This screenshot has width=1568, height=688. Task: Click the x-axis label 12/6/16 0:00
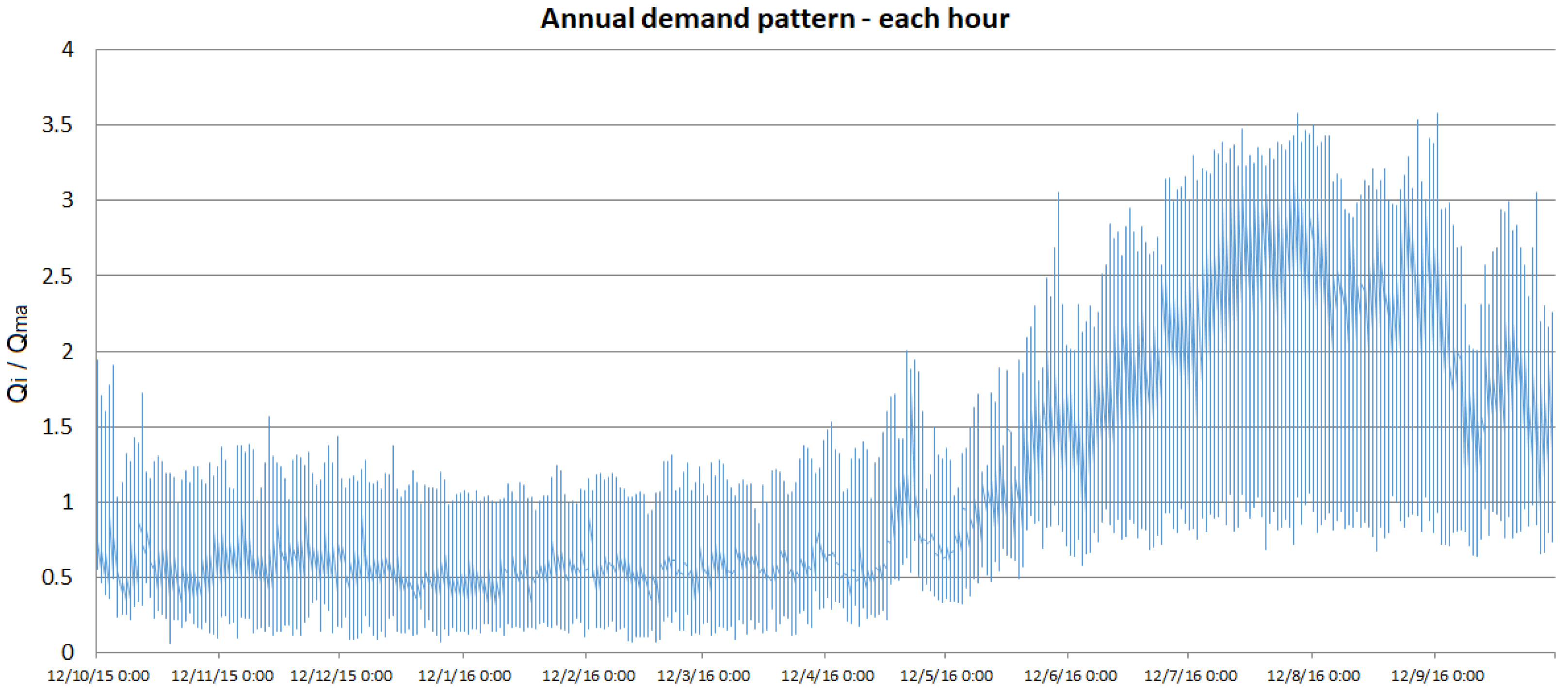1071,676
